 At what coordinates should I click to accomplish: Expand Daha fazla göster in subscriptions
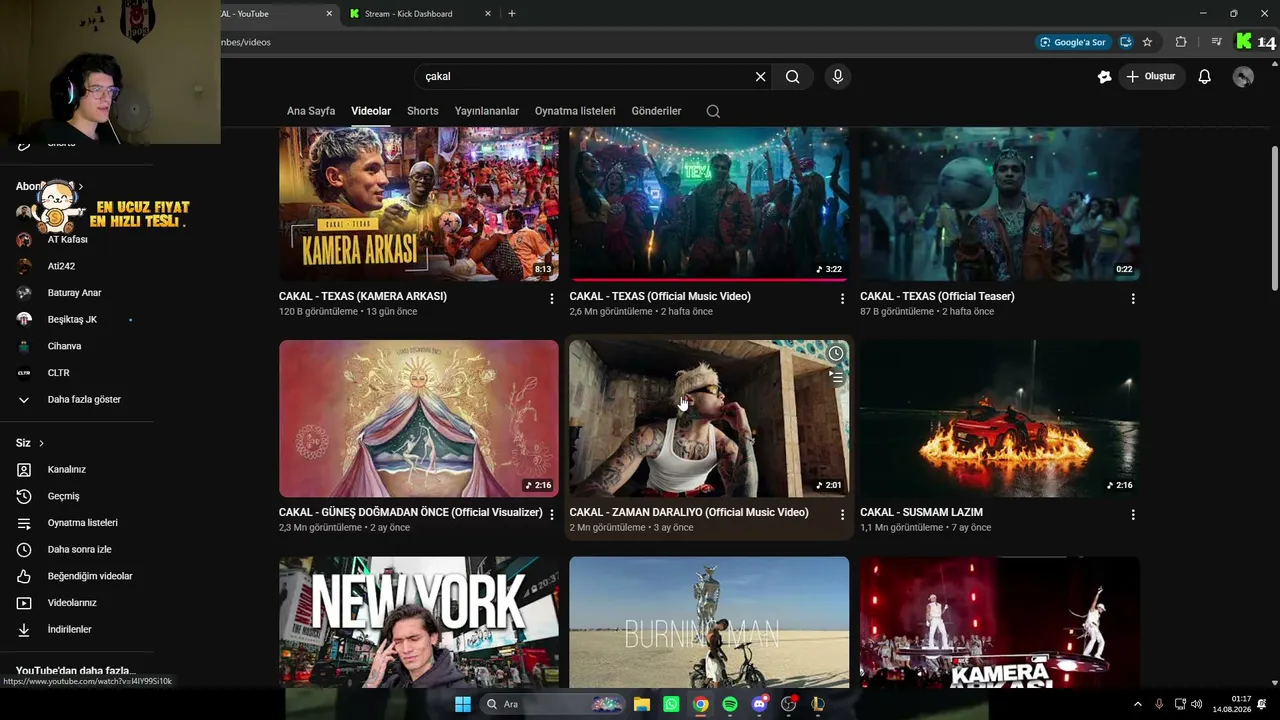pyautogui.click(x=84, y=399)
